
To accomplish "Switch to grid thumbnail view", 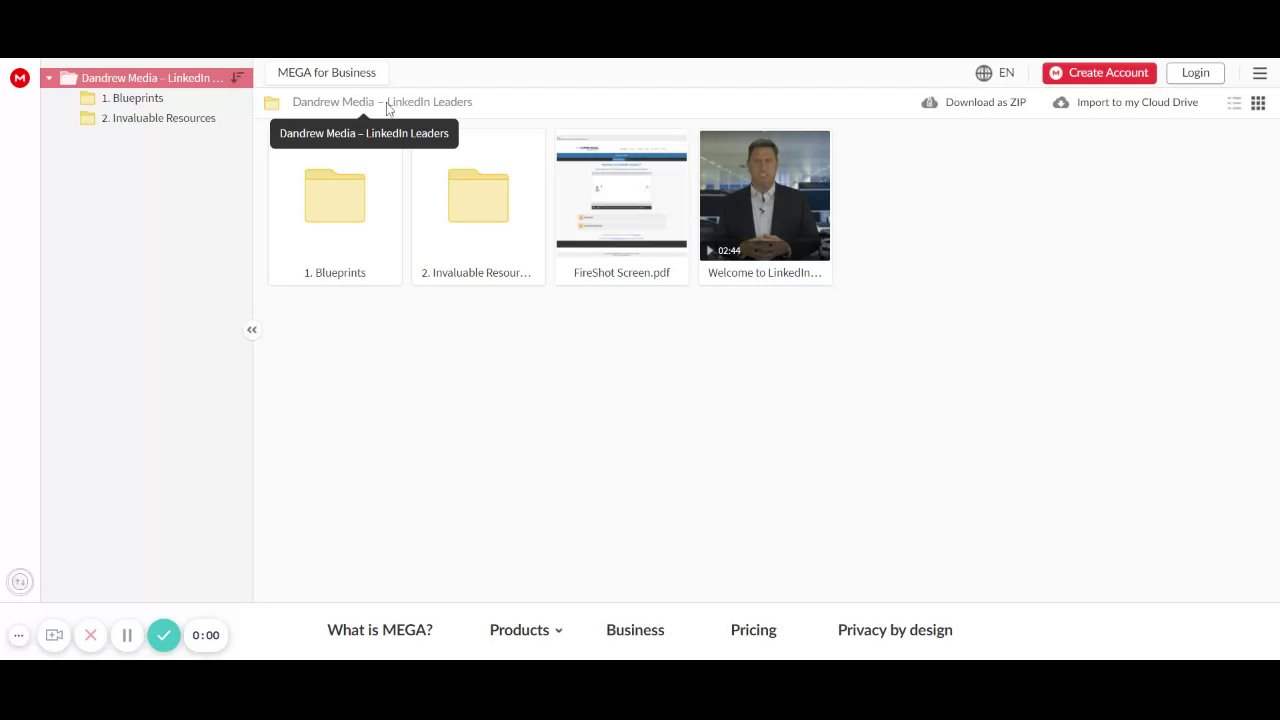I will pos(1258,103).
